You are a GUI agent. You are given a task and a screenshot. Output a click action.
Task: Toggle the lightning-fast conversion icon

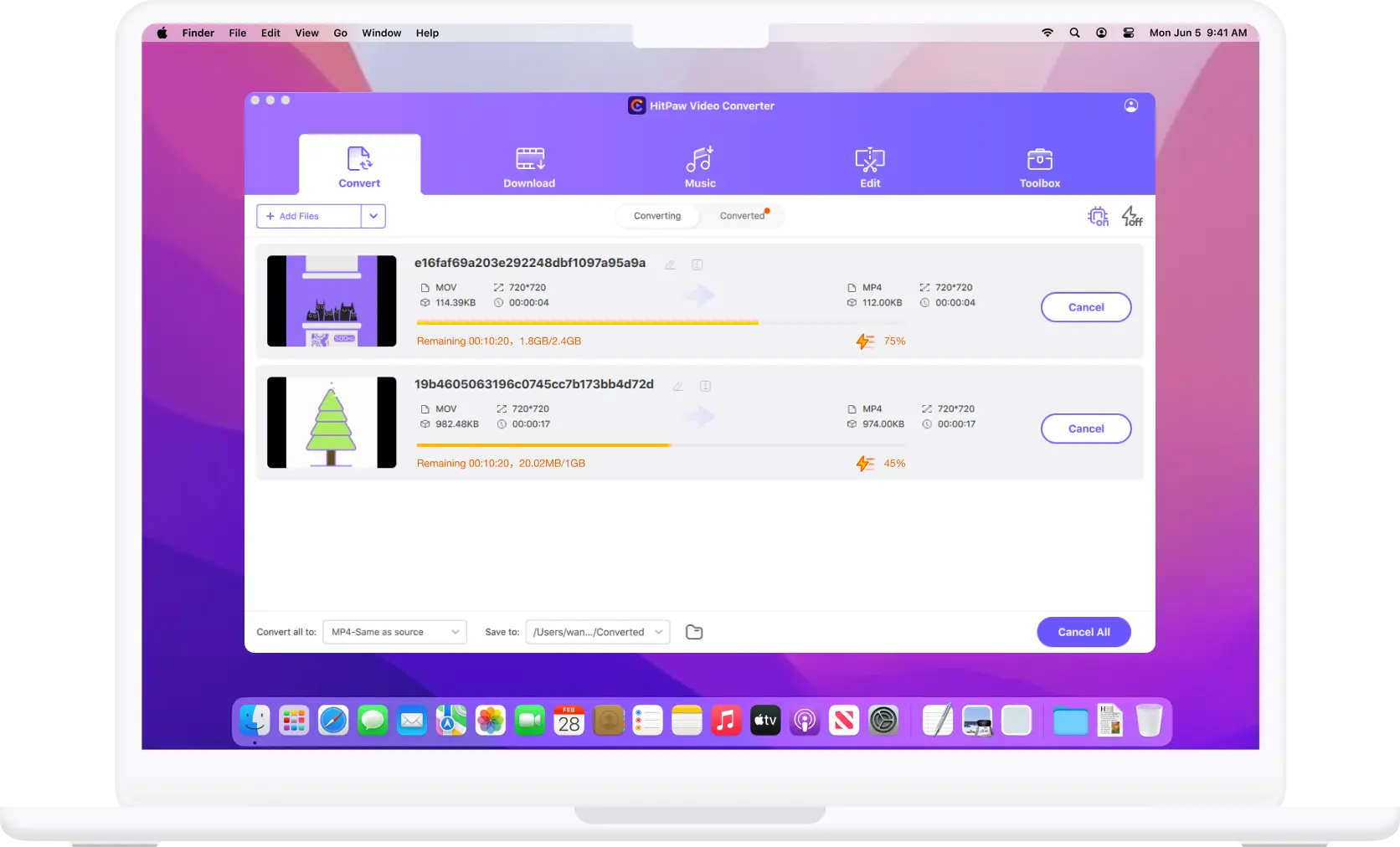pyautogui.click(x=1132, y=217)
